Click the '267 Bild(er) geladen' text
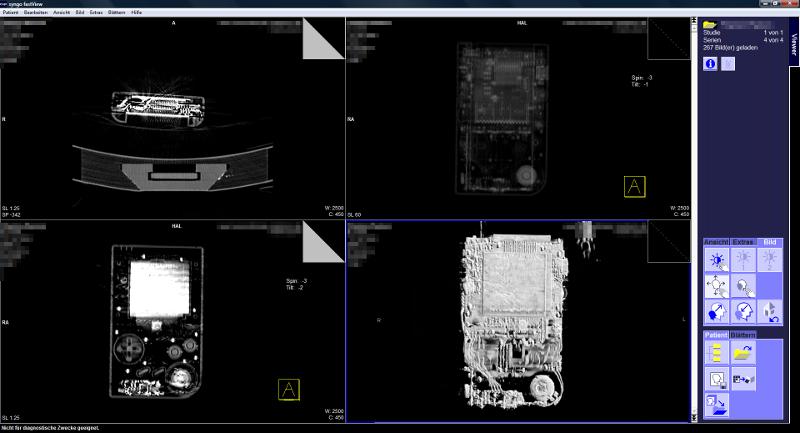 pos(730,47)
